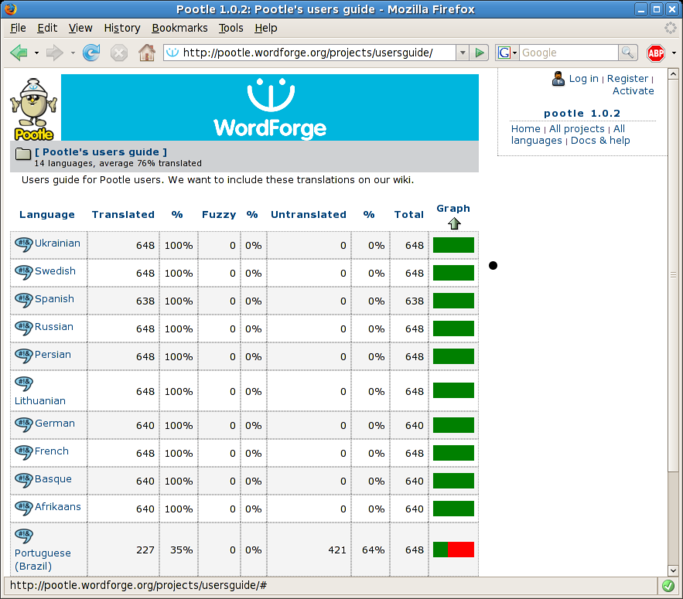
Task: Click the Swedish language bubble icon
Action: click(24, 272)
